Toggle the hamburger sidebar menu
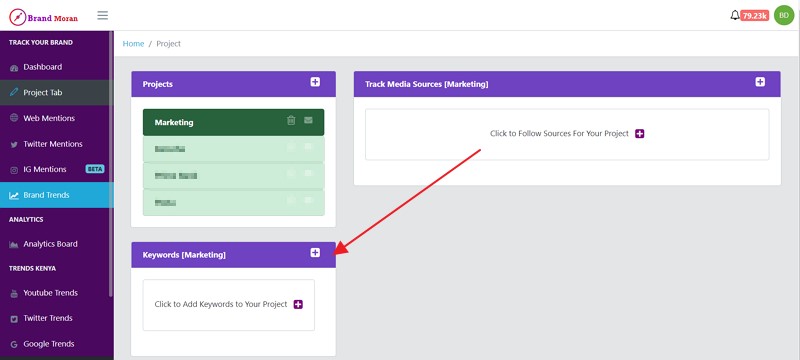The width and height of the screenshot is (800, 360). (x=103, y=15)
